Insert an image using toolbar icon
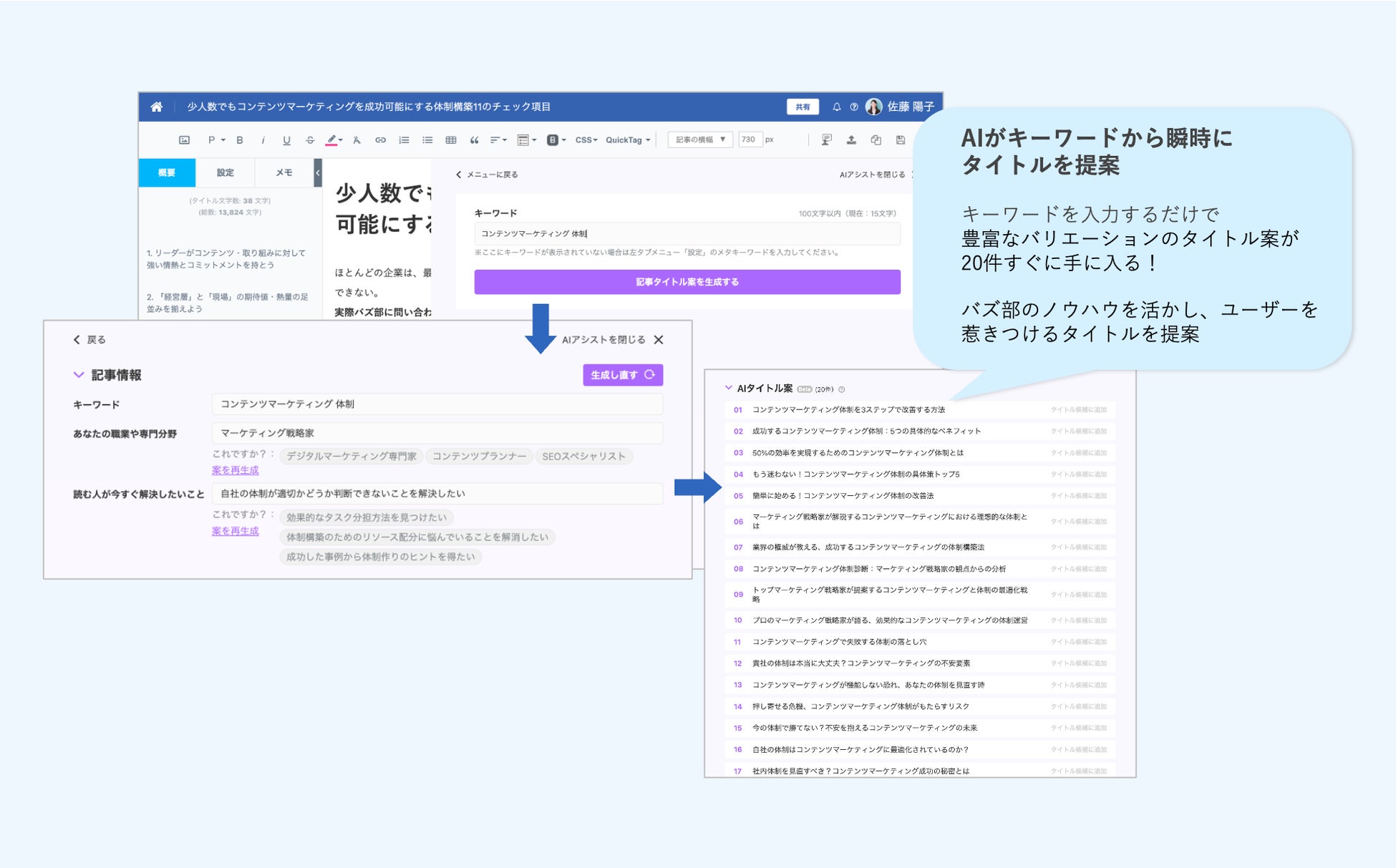Viewport: 1396px width, 868px height. (184, 140)
